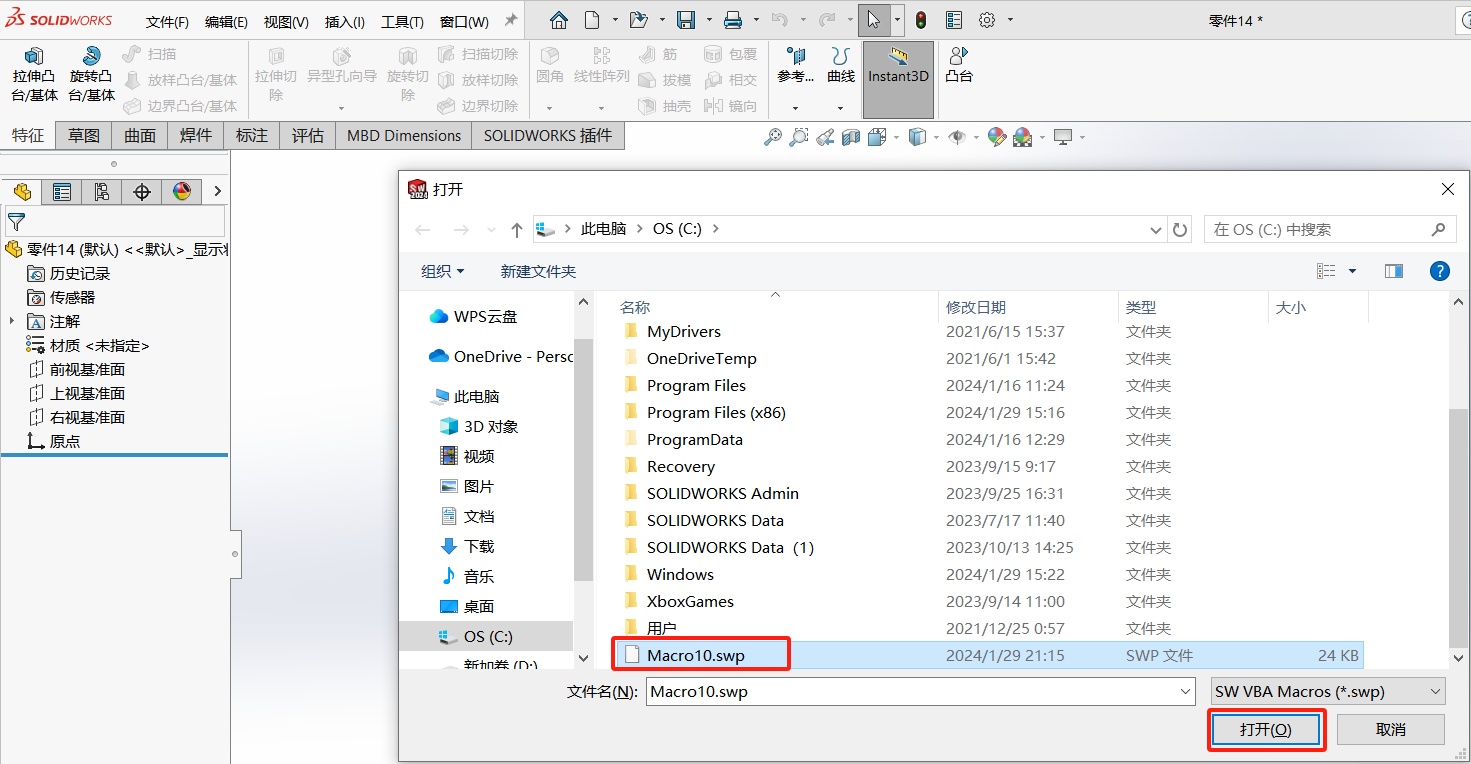Enable the 剖面视图 (Section View) icon
Screen dimensions: 1471x764
pos(851,137)
